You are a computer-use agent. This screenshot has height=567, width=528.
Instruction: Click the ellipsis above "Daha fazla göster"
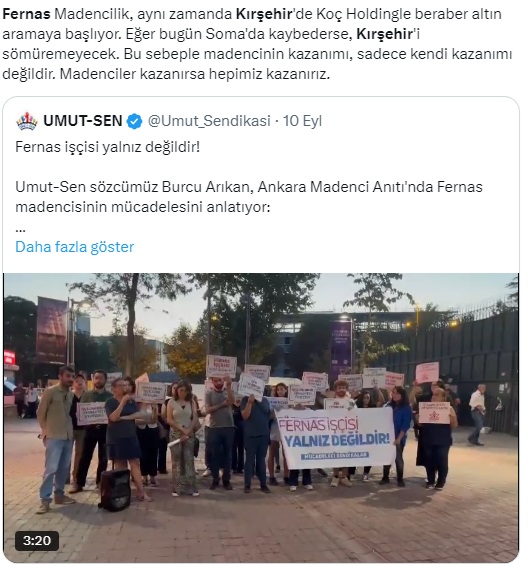tap(20, 230)
